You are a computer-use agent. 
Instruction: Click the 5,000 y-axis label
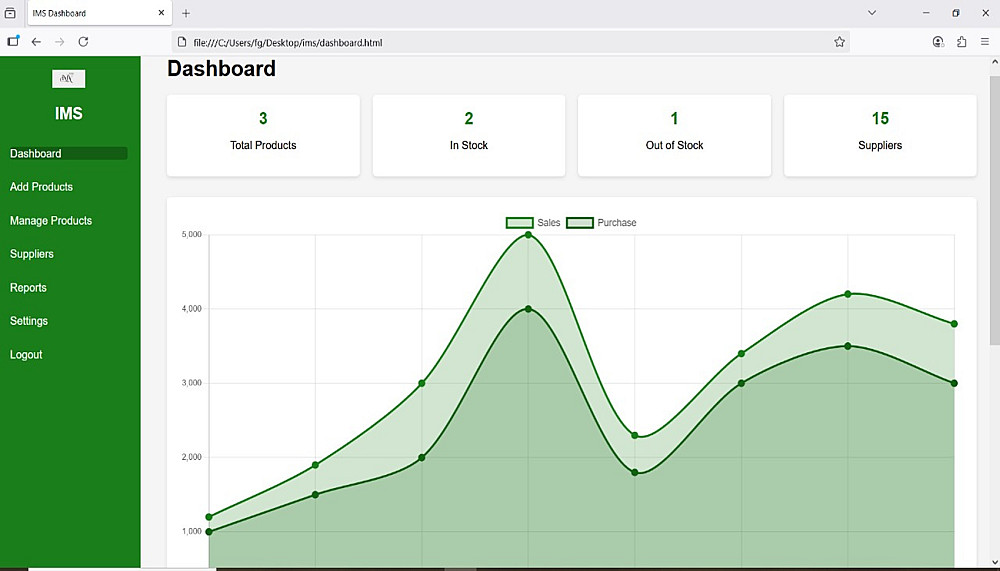(191, 235)
